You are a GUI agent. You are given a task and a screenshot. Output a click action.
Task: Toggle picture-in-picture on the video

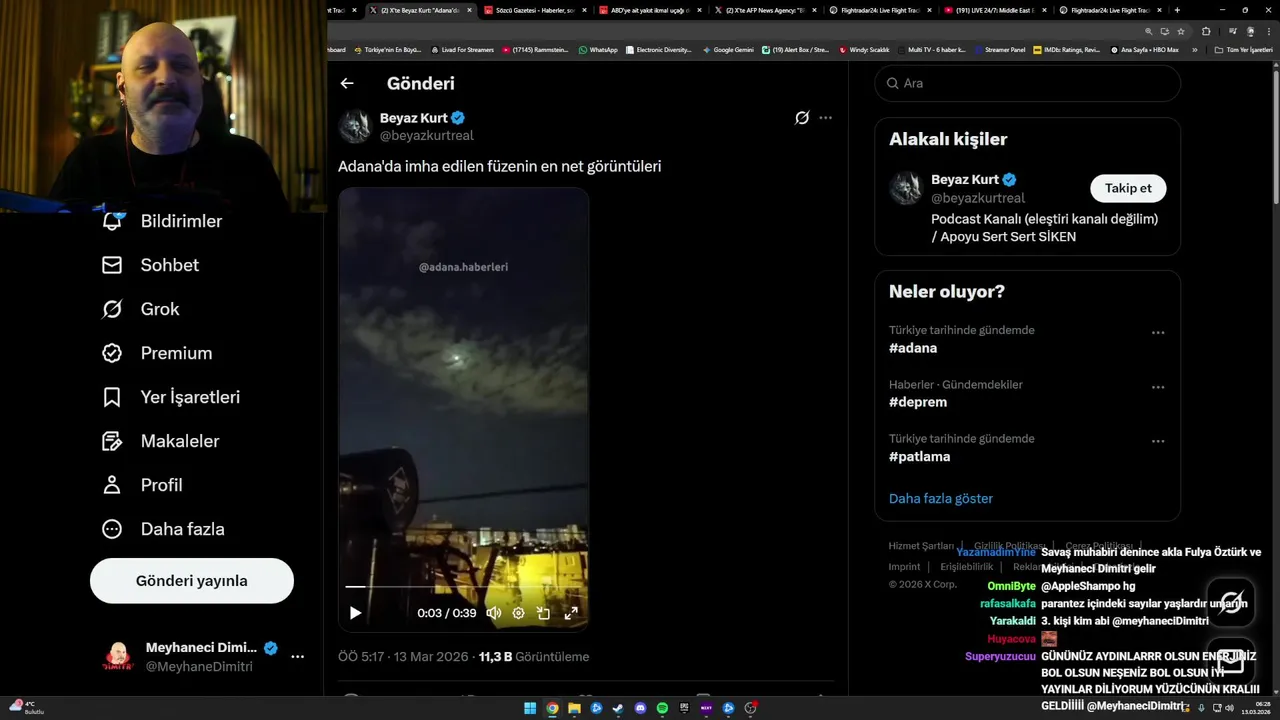tap(544, 613)
